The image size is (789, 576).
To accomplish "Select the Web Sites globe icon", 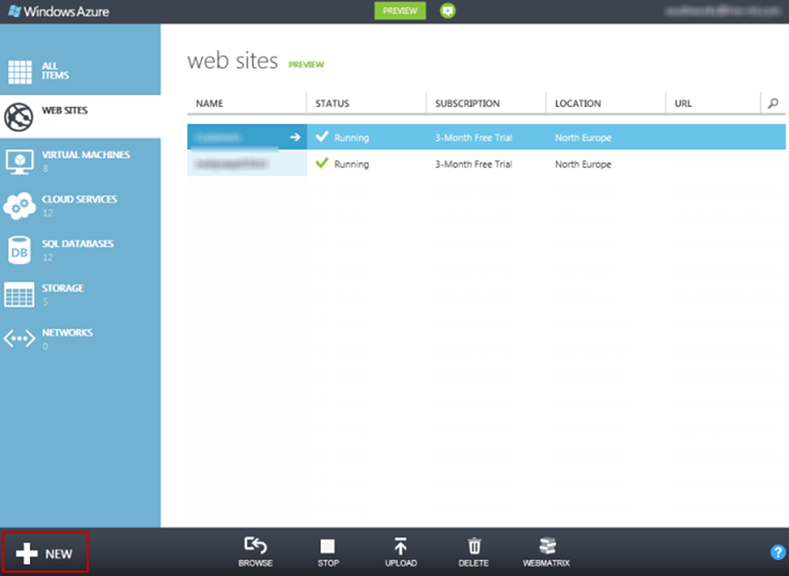I will (x=19, y=117).
